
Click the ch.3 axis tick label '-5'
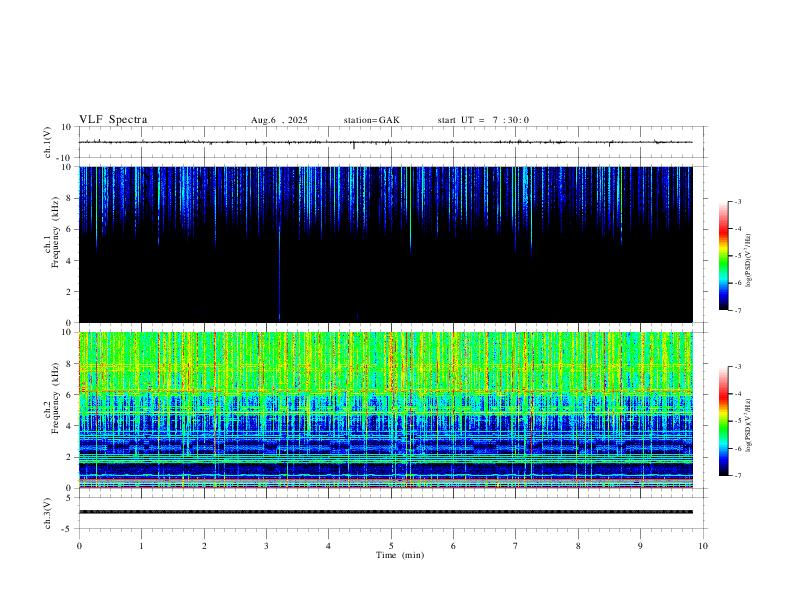[67, 529]
